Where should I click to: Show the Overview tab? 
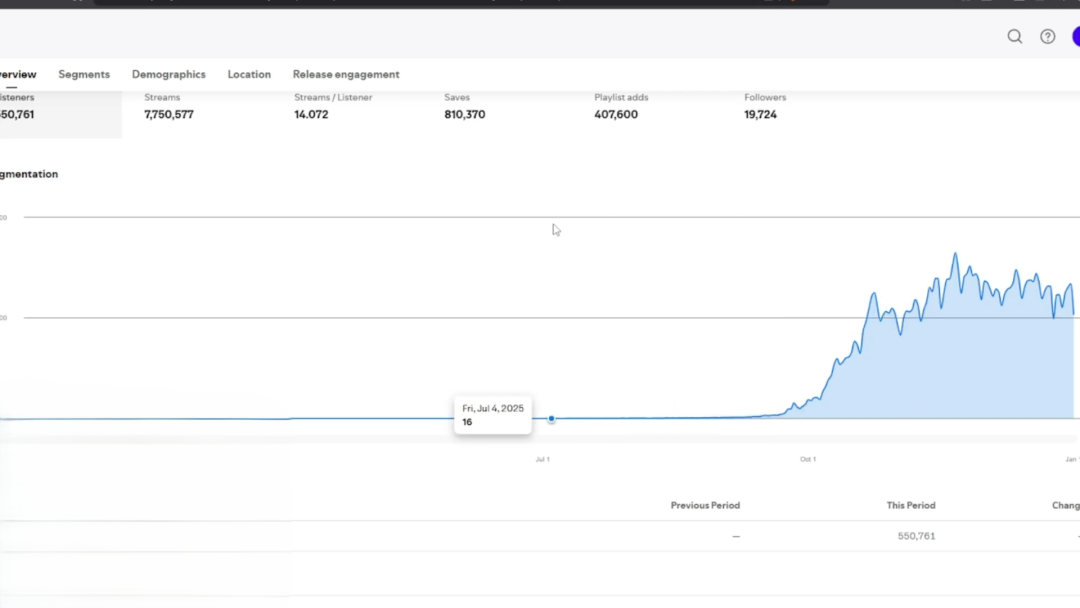click(x=18, y=75)
